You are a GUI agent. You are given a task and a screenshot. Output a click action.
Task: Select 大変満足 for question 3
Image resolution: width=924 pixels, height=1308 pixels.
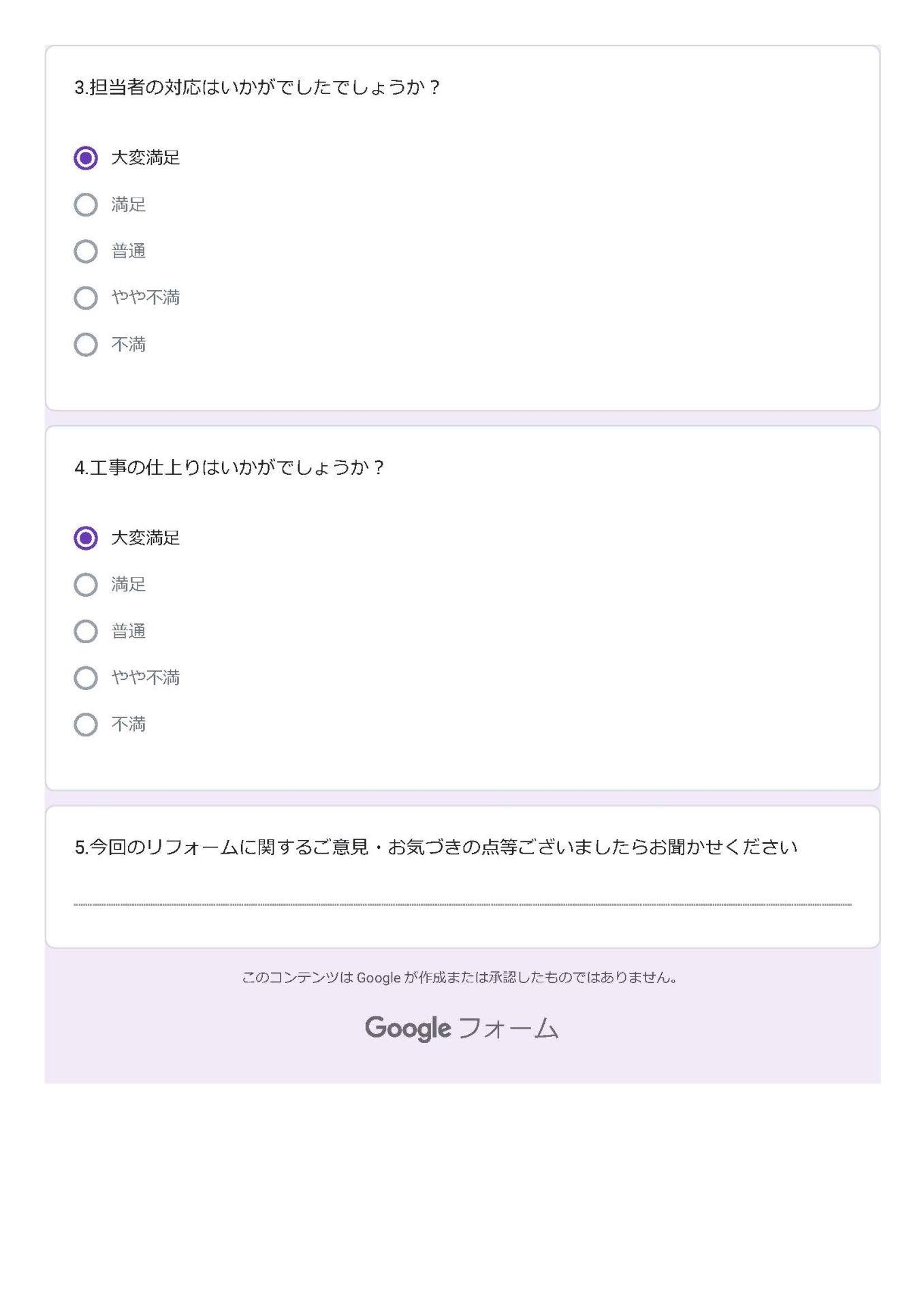(x=85, y=158)
